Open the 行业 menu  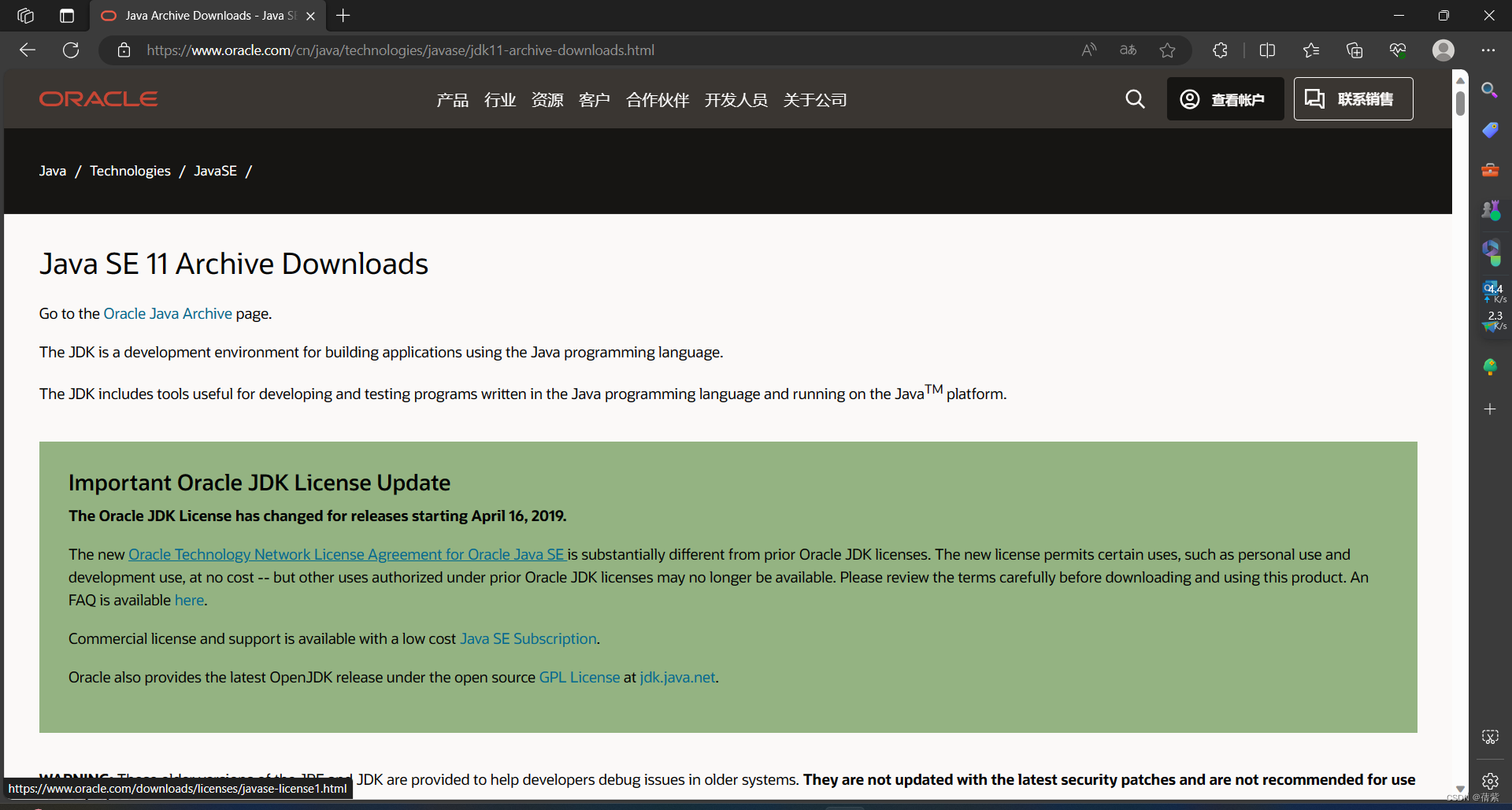(500, 100)
